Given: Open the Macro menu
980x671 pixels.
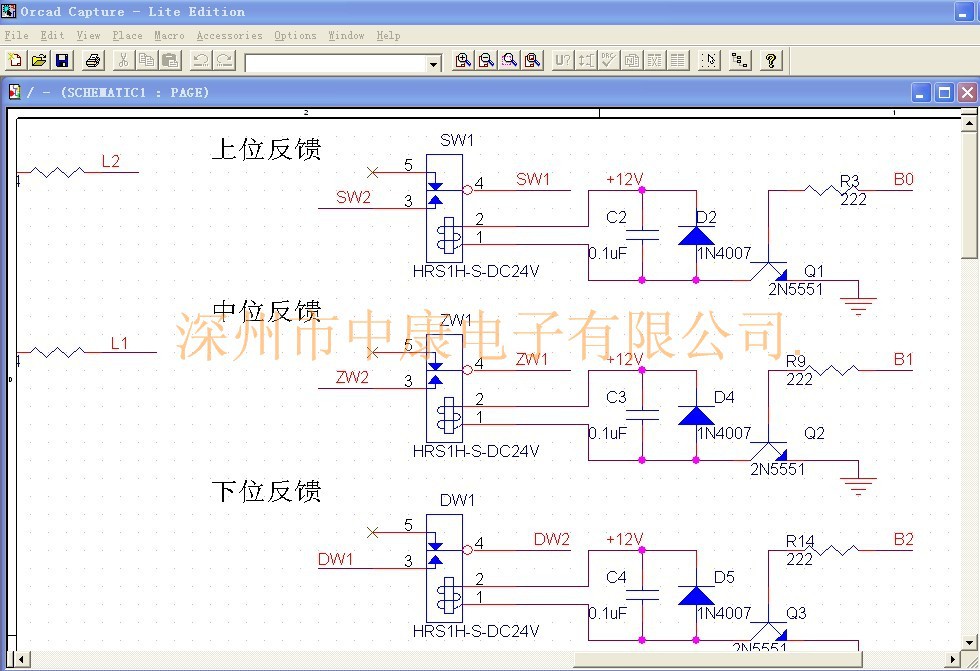Looking at the screenshot, I should pyautogui.click(x=169, y=35).
